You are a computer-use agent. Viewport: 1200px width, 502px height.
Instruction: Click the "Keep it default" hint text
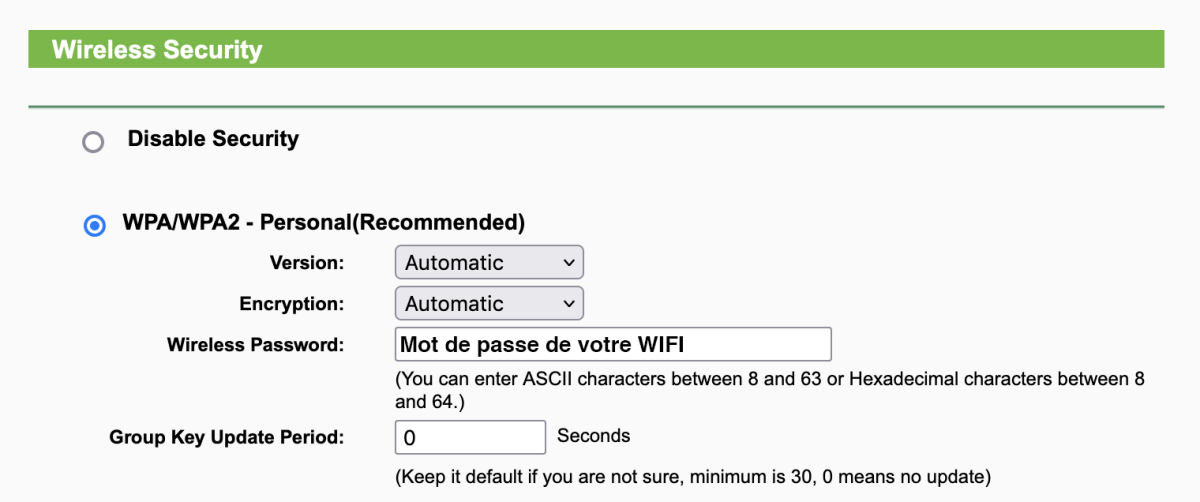click(x=692, y=474)
